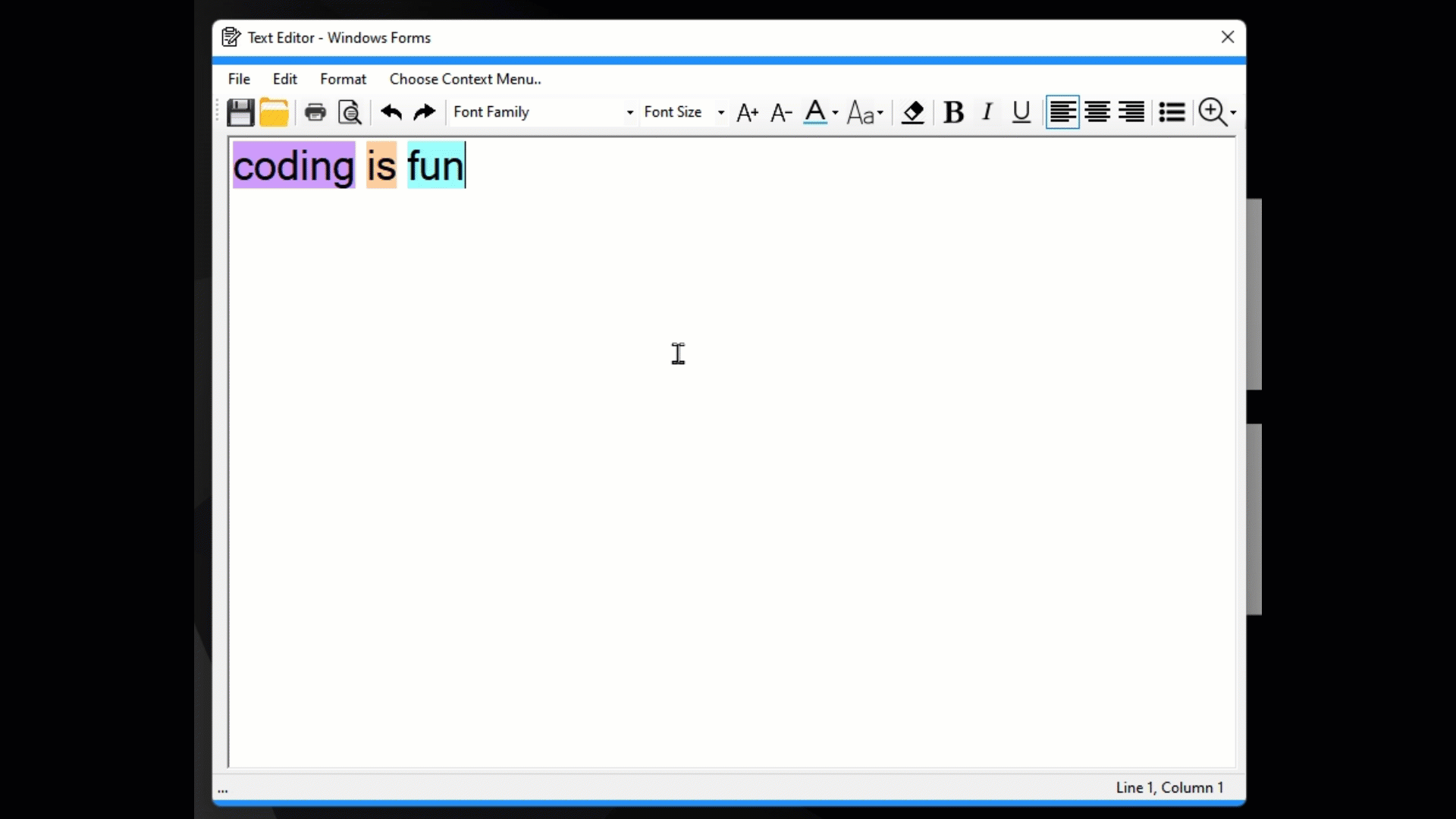Increase the font size
The image size is (1456, 819).
click(746, 112)
